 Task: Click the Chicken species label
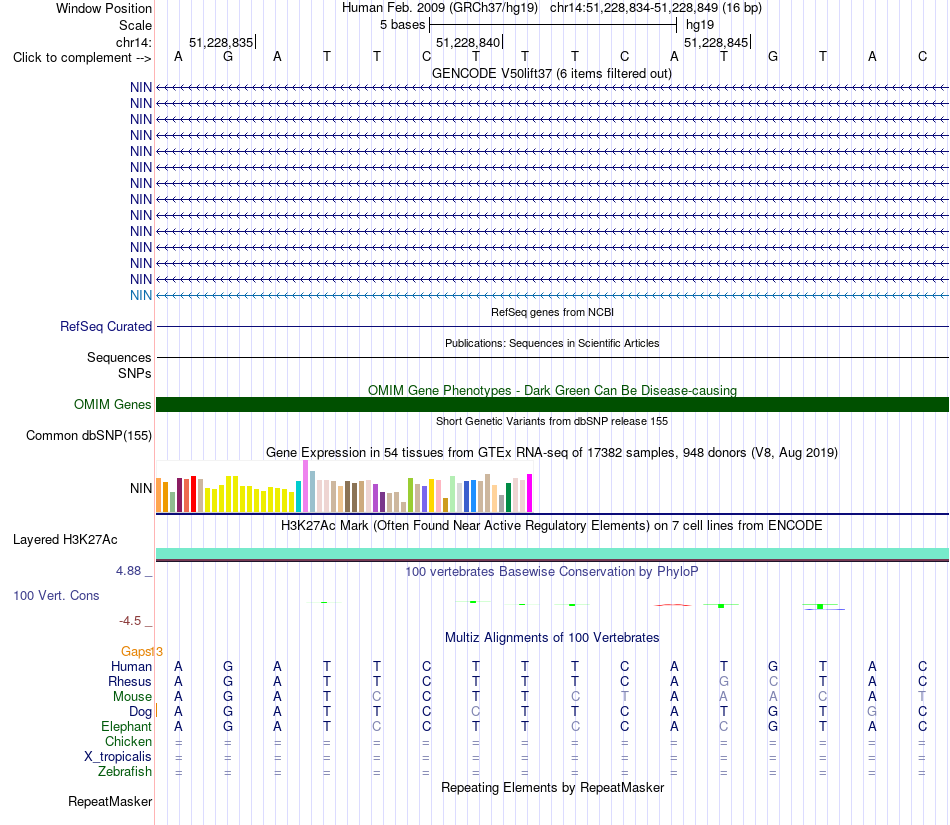point(128,741)
